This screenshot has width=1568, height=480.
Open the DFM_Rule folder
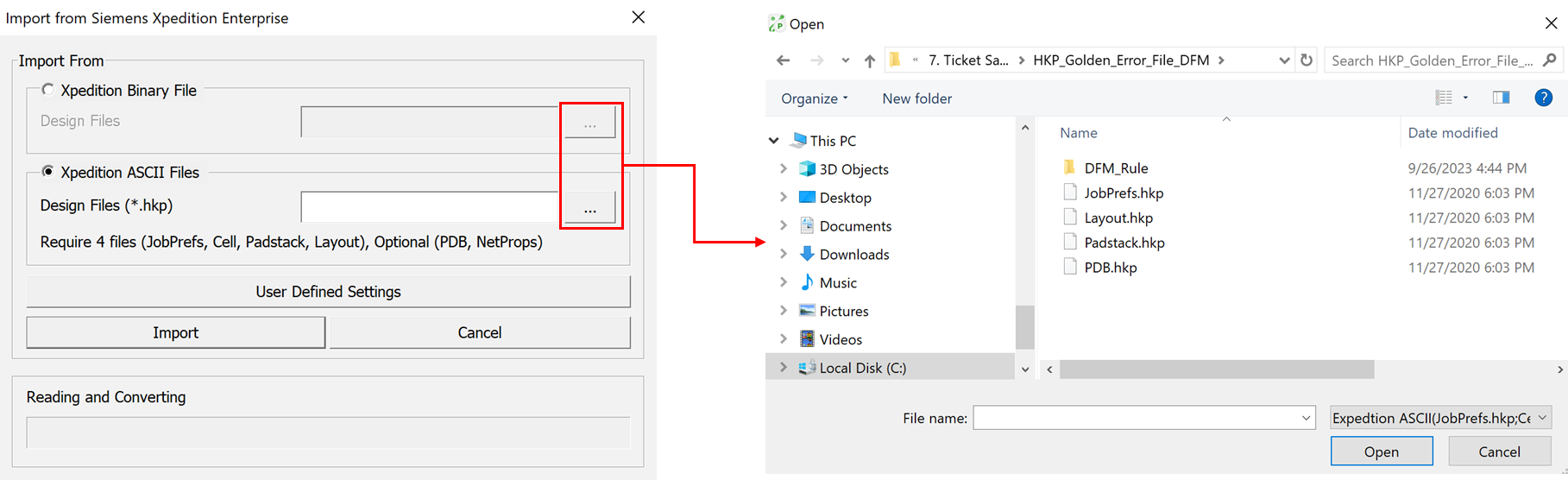1116,168
